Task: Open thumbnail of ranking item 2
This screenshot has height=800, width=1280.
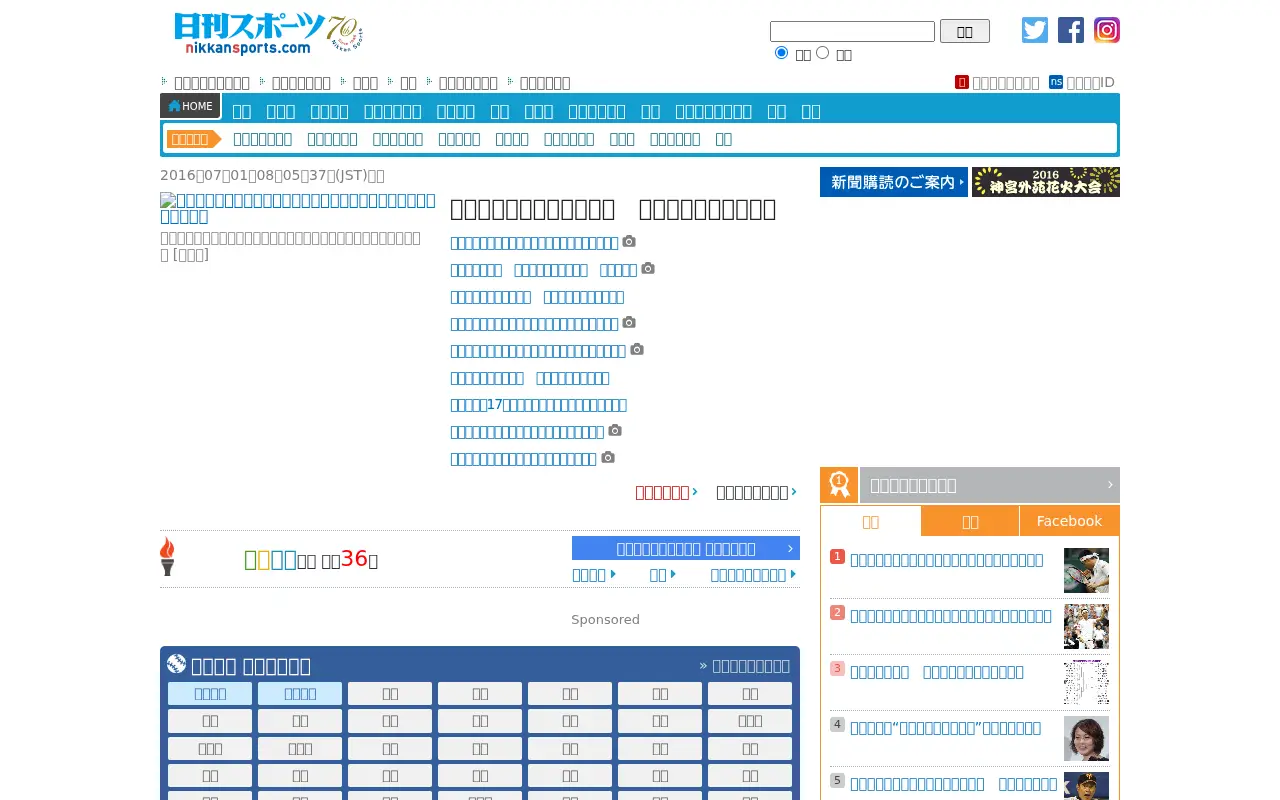Action: tap(1086, 626)
